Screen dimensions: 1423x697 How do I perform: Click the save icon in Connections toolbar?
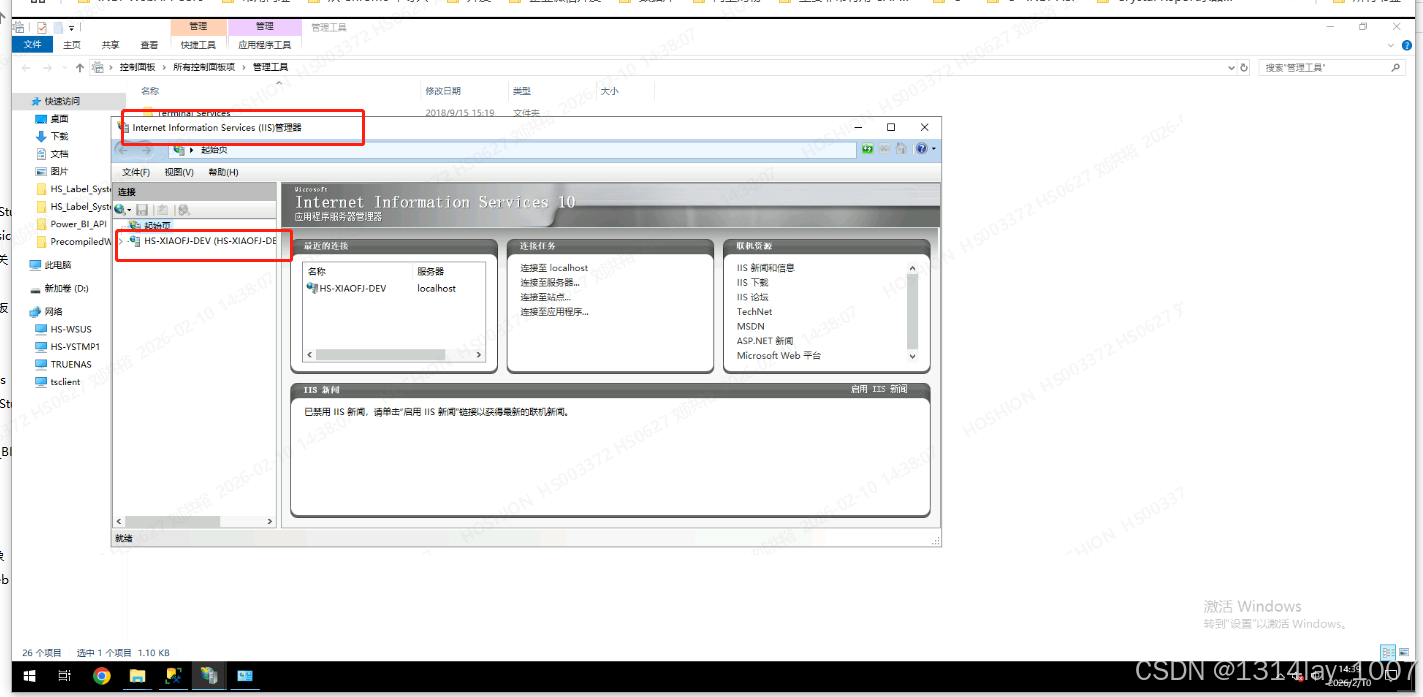tap(142, 210)
